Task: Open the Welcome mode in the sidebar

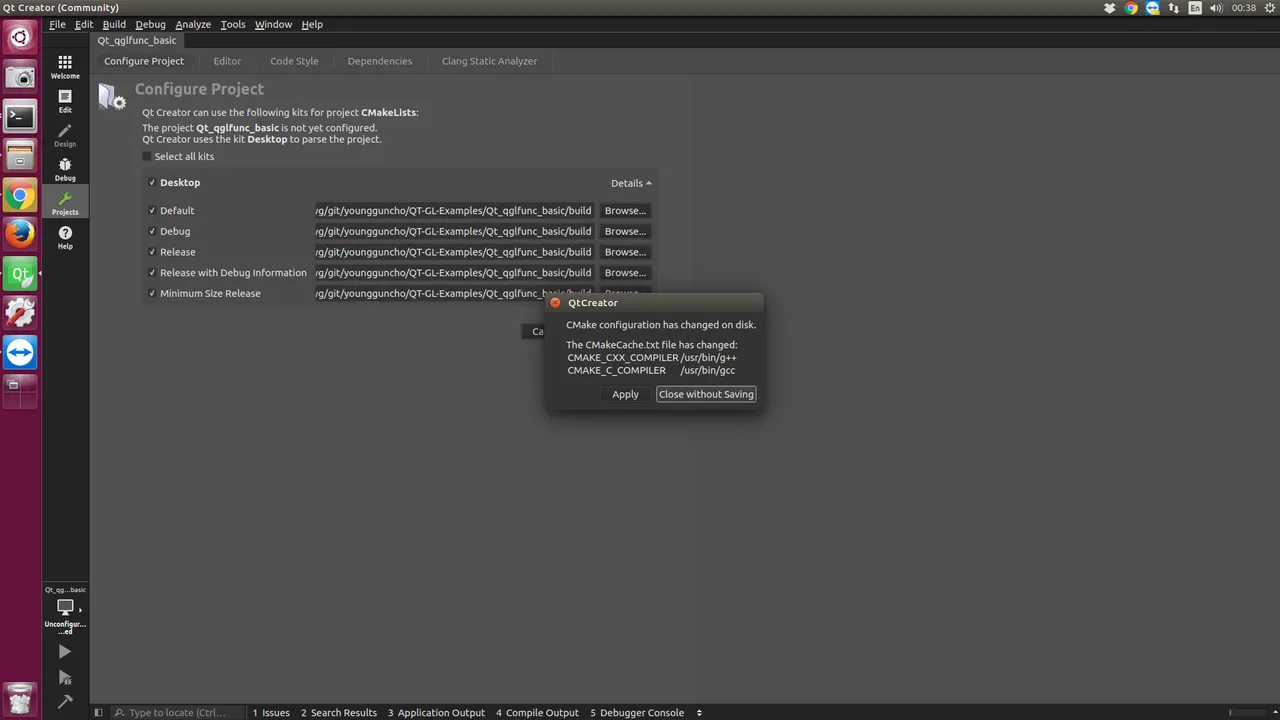Action: pos(65,67)
